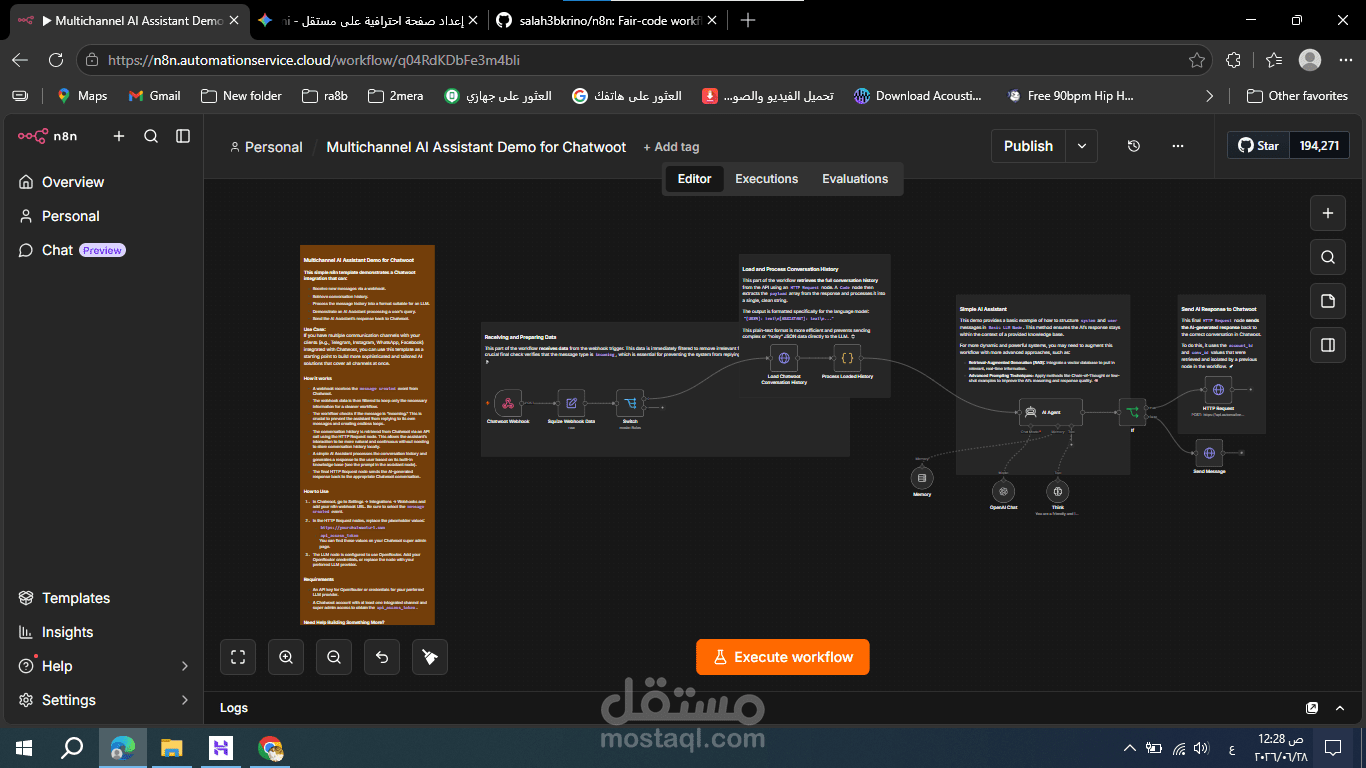Select the HTTP Request node
This screenshot has height=768, width=1366.
click(1218, 389)
